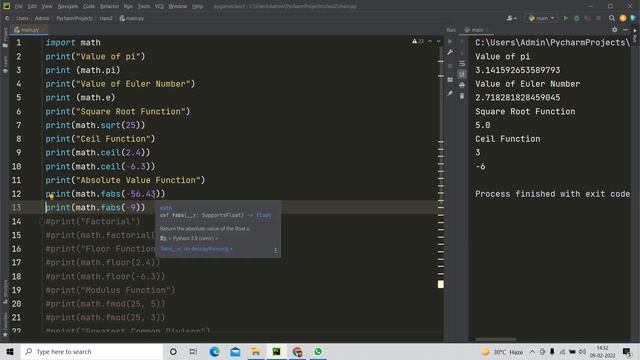
Task: Open WhatsApp from the taskbar
Action: click(318, 351)
